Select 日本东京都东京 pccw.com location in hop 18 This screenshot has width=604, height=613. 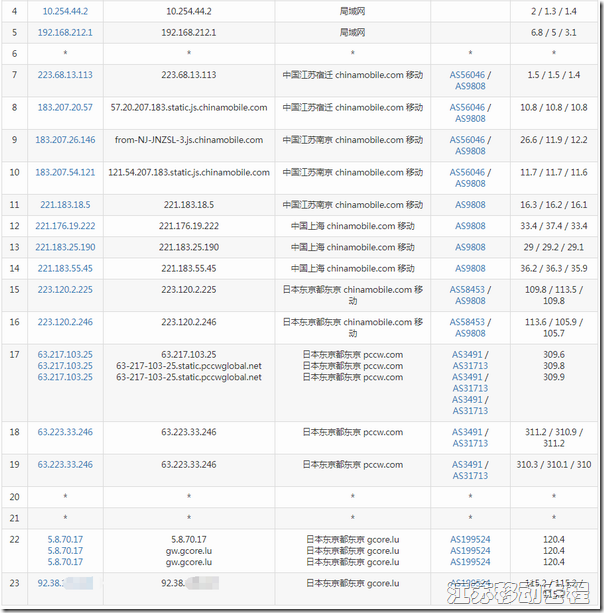(353, 432)
